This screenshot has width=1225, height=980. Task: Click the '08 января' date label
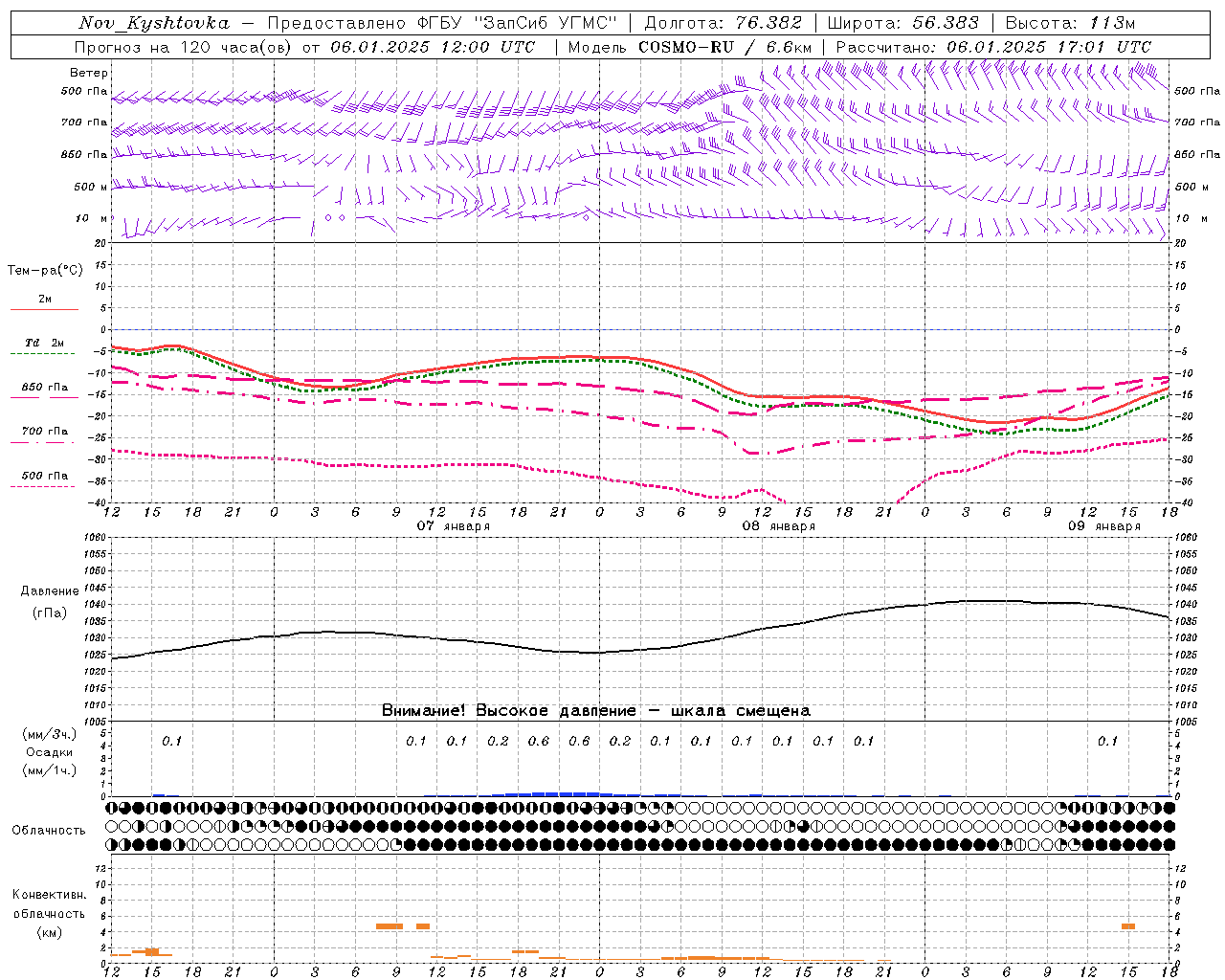(779, 526)
